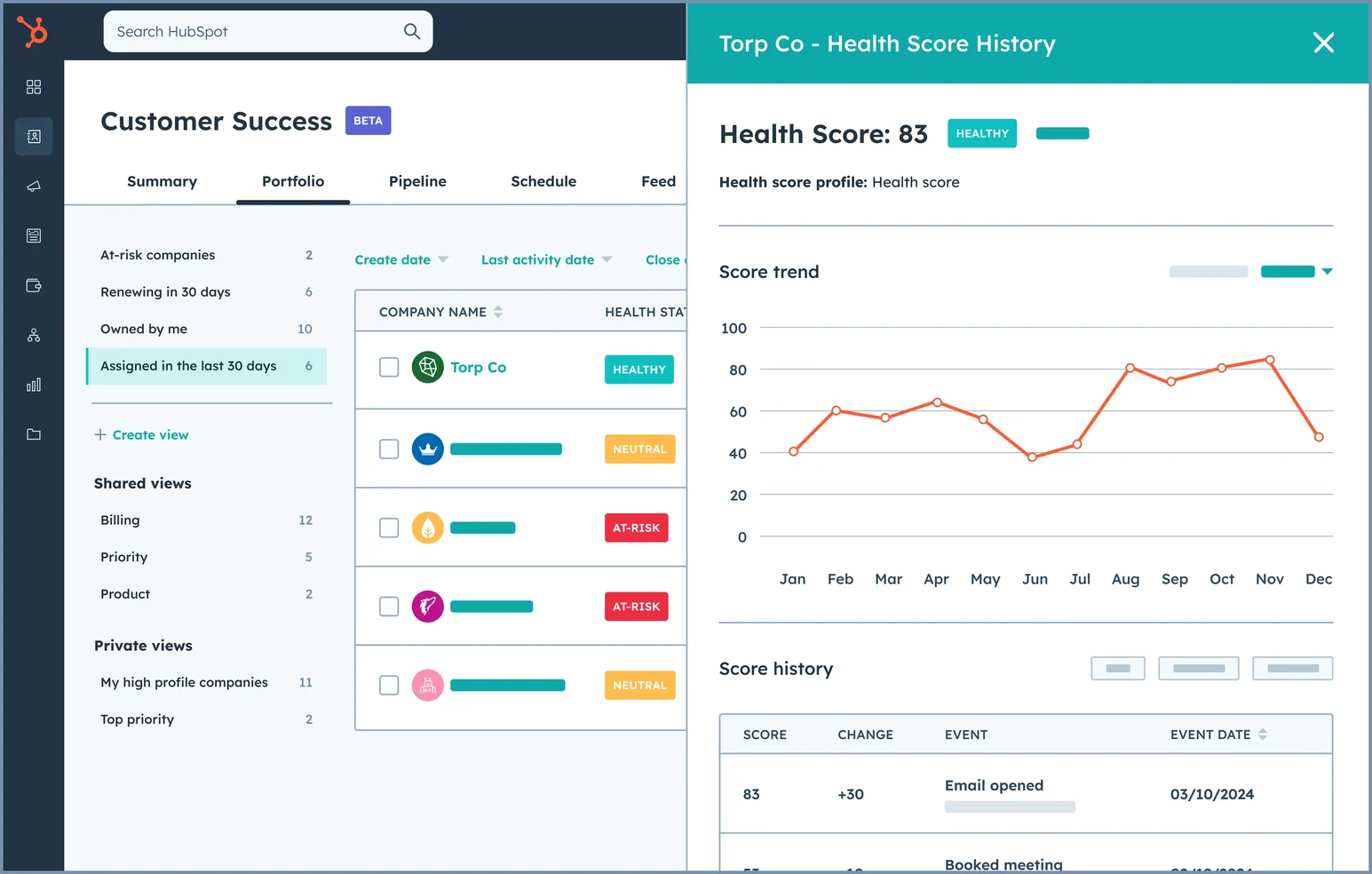Image resolution: width=1372 pixels, height=874 pixels.
Task: Switch to the Pipeline tab
Action: [417, 181]
